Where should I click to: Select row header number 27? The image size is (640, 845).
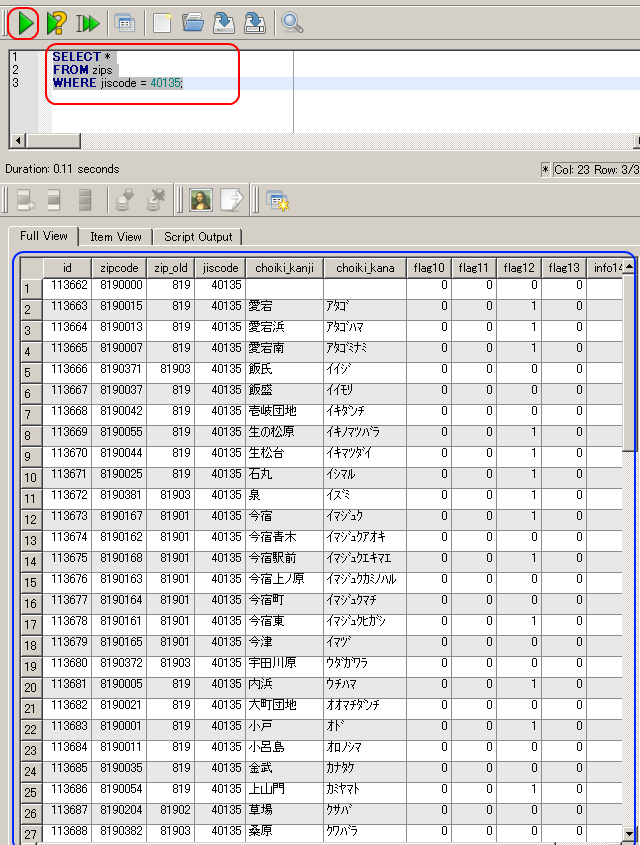[x=31, y=834]
